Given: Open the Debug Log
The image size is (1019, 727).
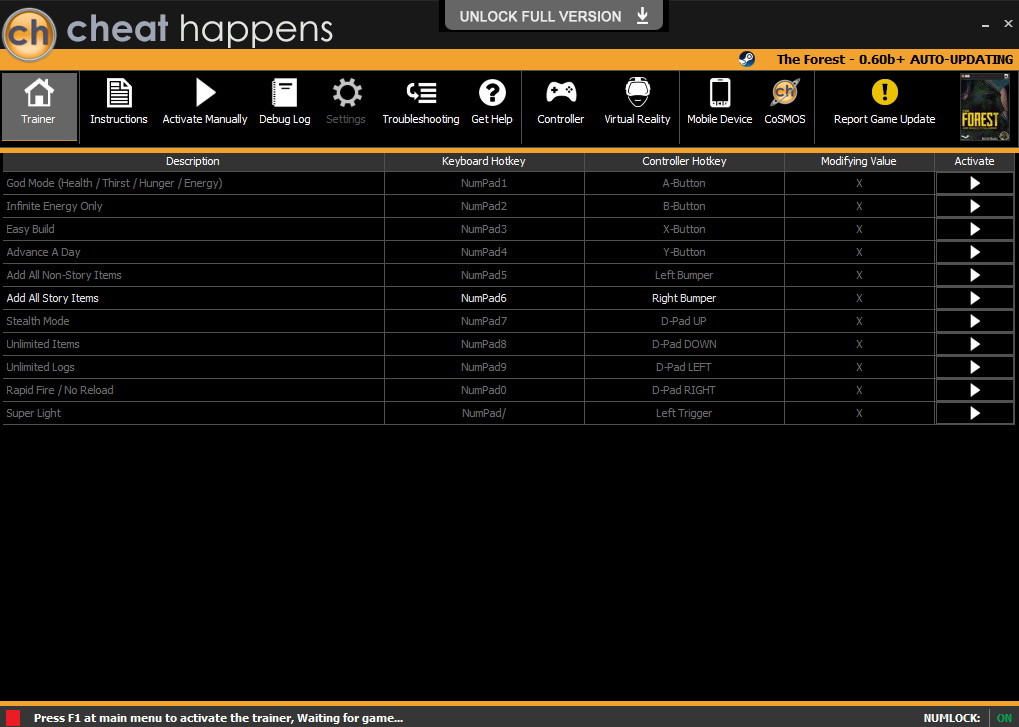Looking at the screenshot, I should click(285, 102).
